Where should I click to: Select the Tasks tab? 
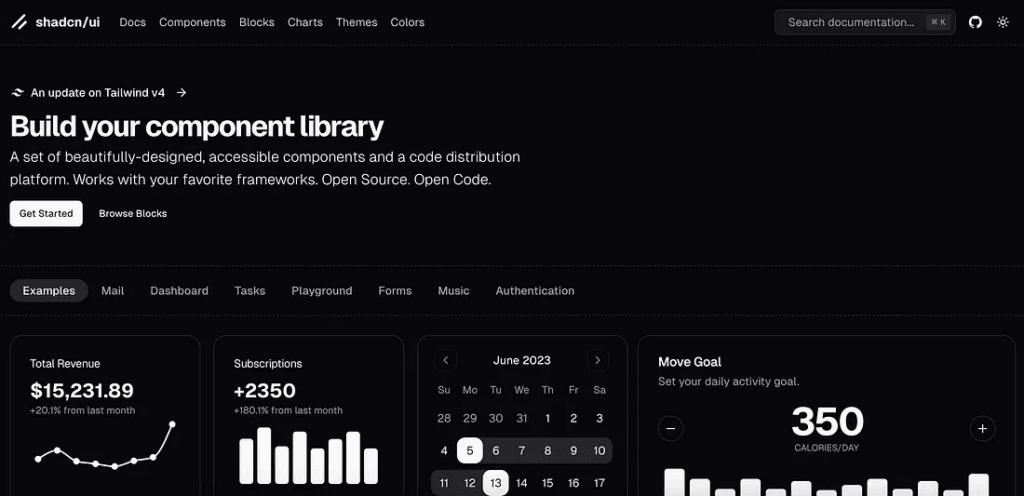(x=250, y=291)
